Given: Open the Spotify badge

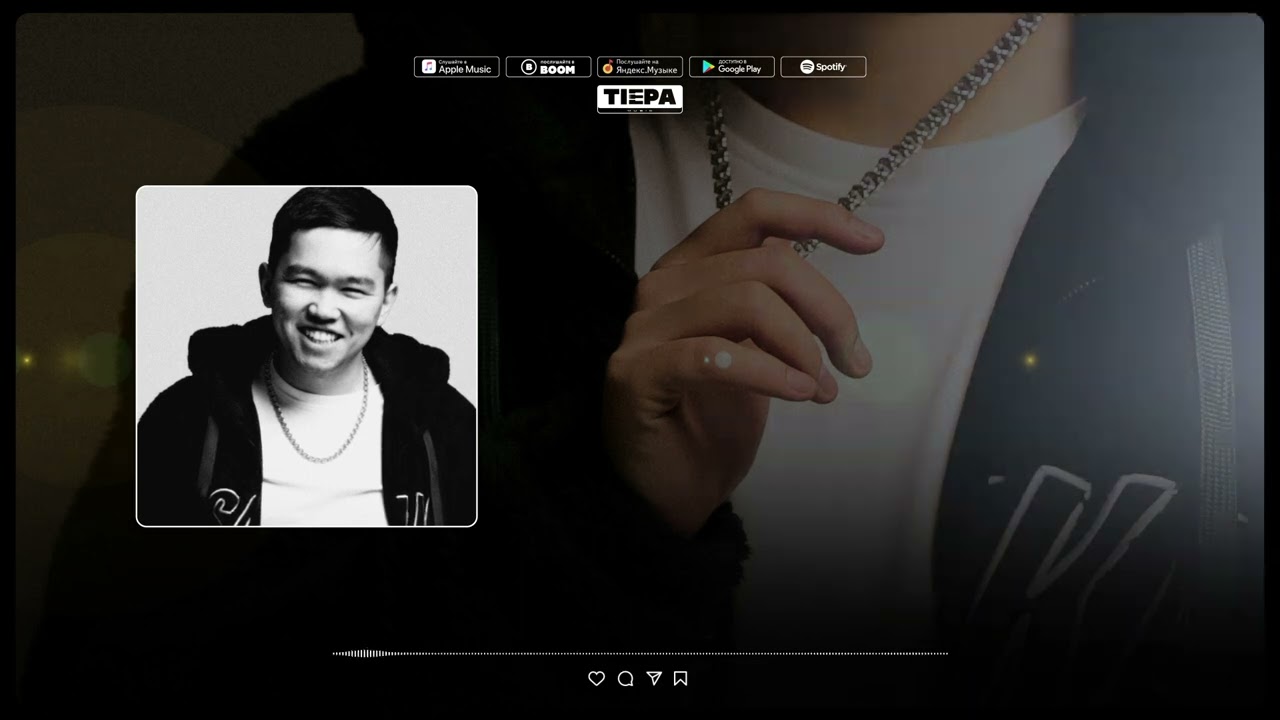Looking at the screenshot, I should point(823,67).
